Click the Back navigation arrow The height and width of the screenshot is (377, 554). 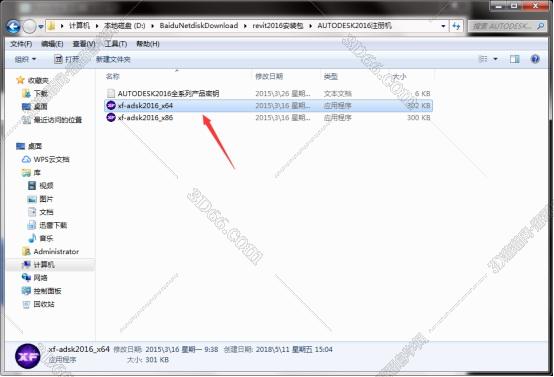pos(13,26)
